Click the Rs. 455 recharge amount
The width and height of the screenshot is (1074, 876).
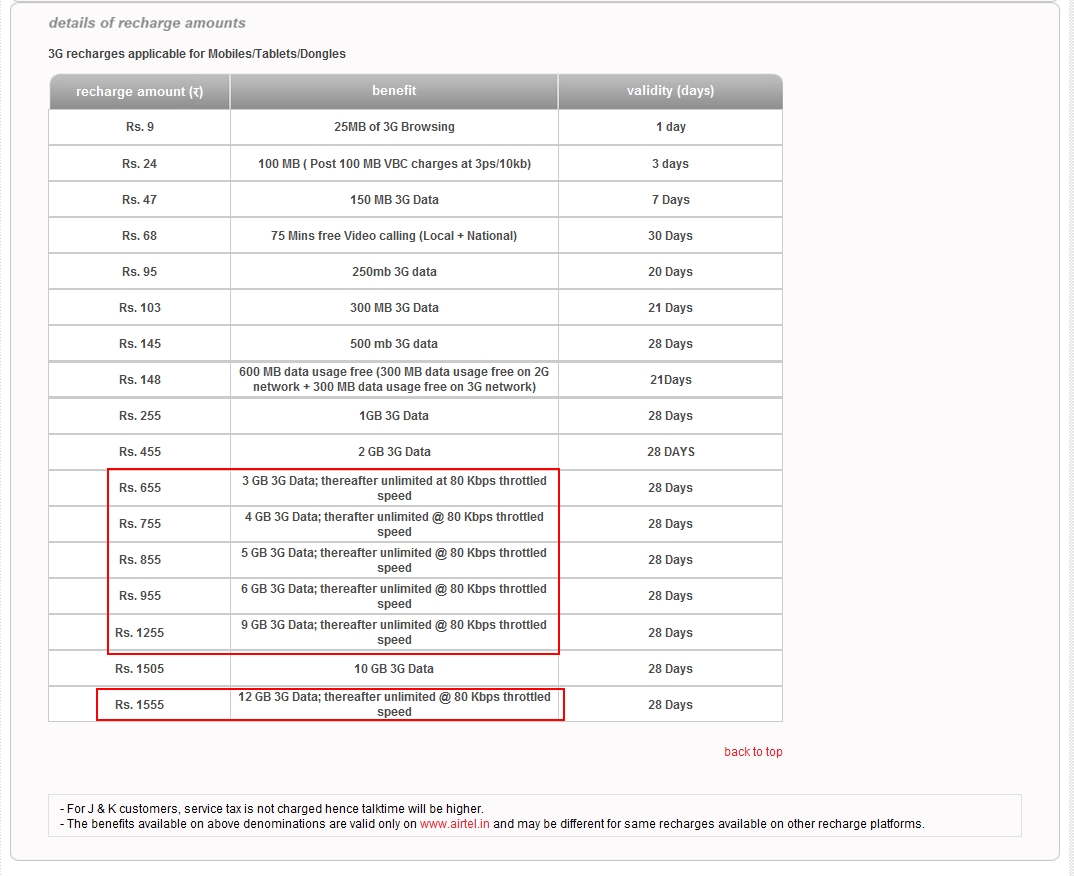139,451
